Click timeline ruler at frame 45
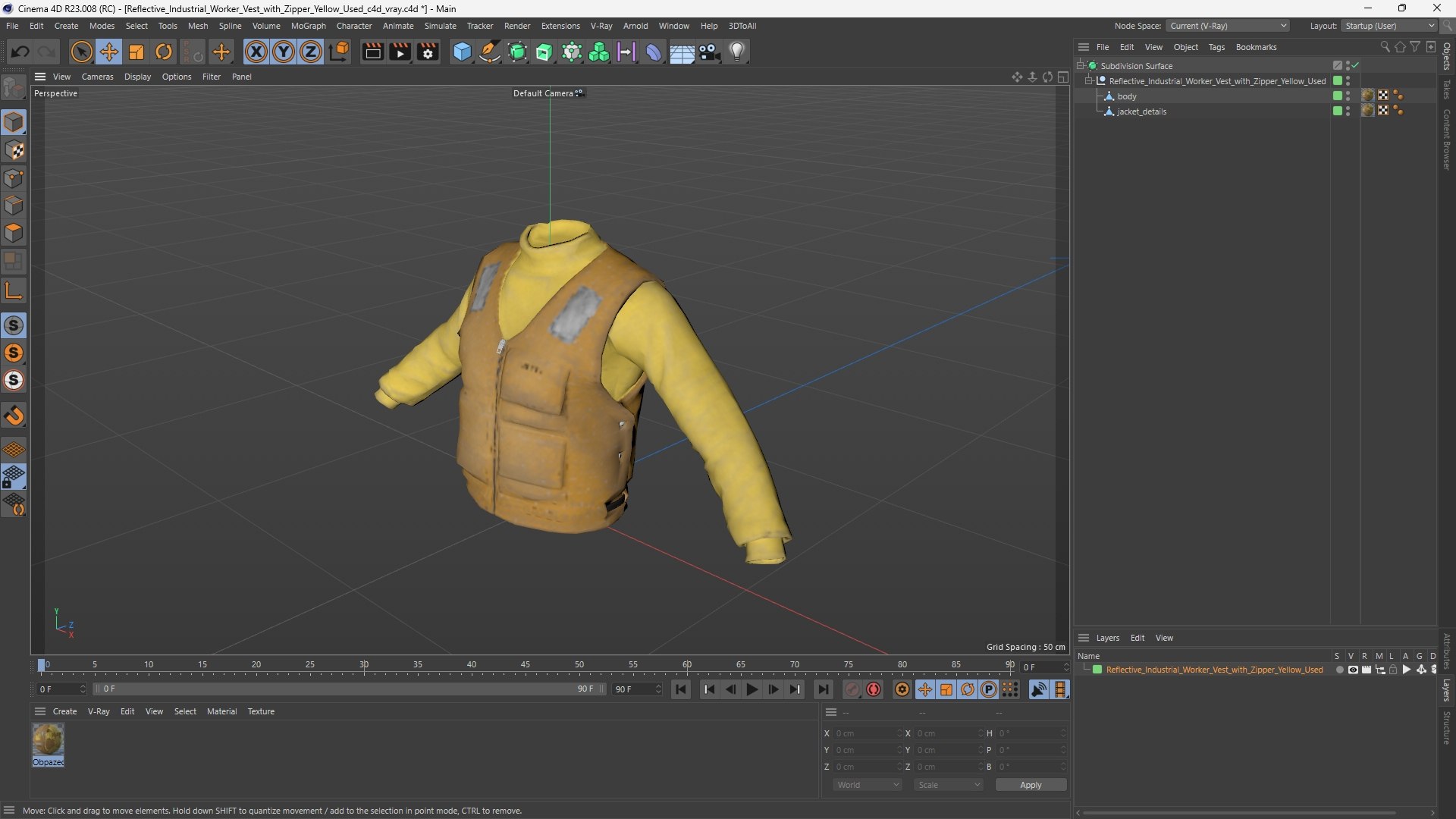This screenshot has width=1456, height=819. click(x=526, y=665)
